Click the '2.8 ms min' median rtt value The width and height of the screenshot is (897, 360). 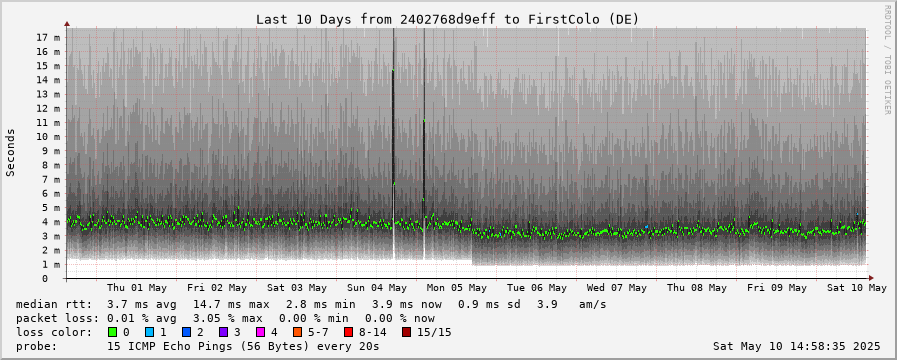click(320, 304)
